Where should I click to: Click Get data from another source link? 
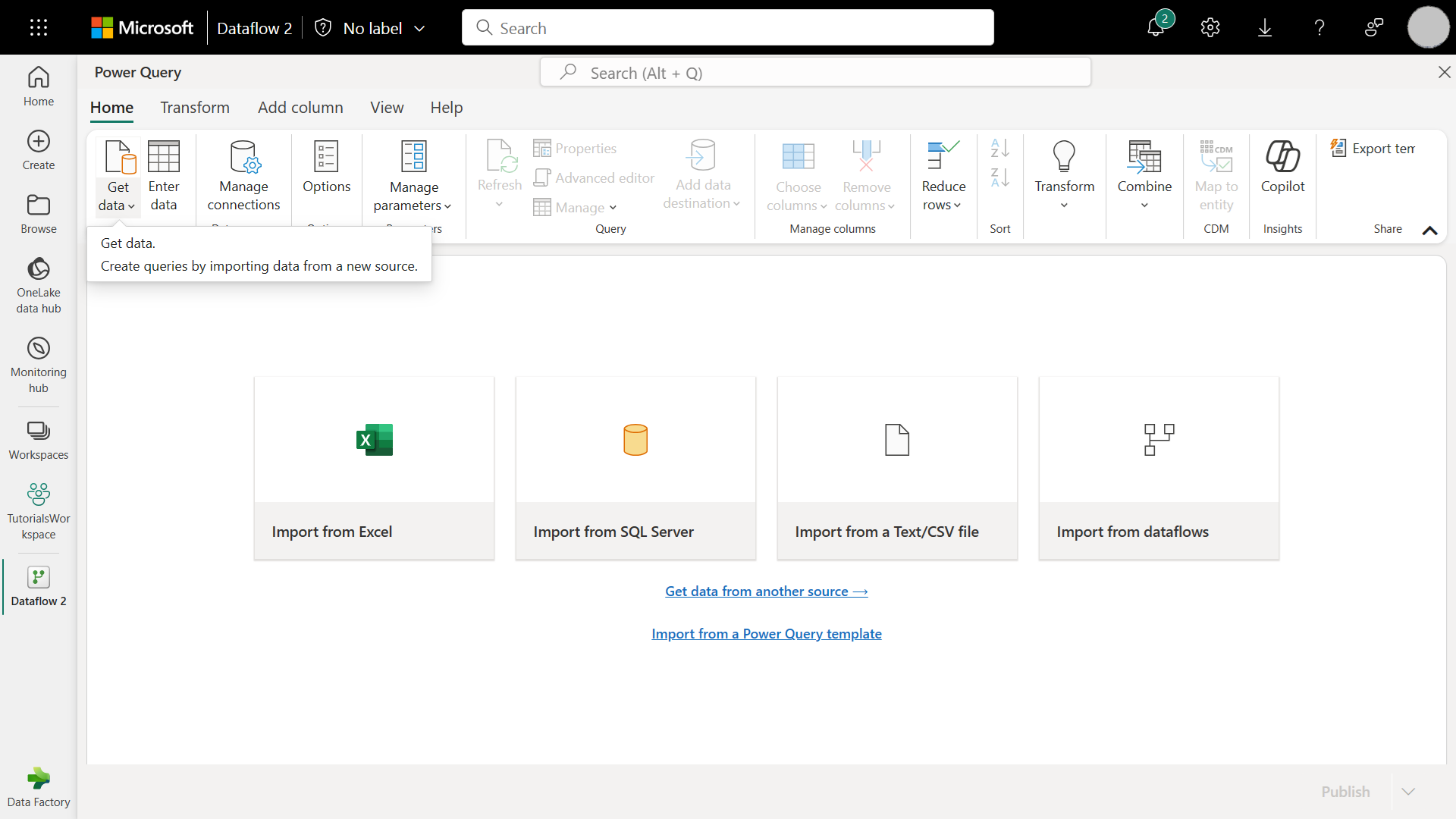[x=766, y=591]
